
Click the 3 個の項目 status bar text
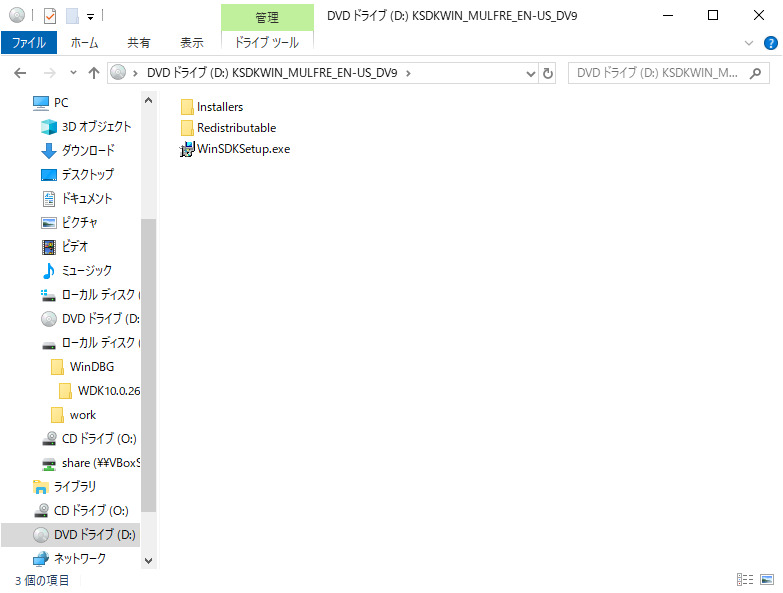pyautogui.click(x=42, y=580)
